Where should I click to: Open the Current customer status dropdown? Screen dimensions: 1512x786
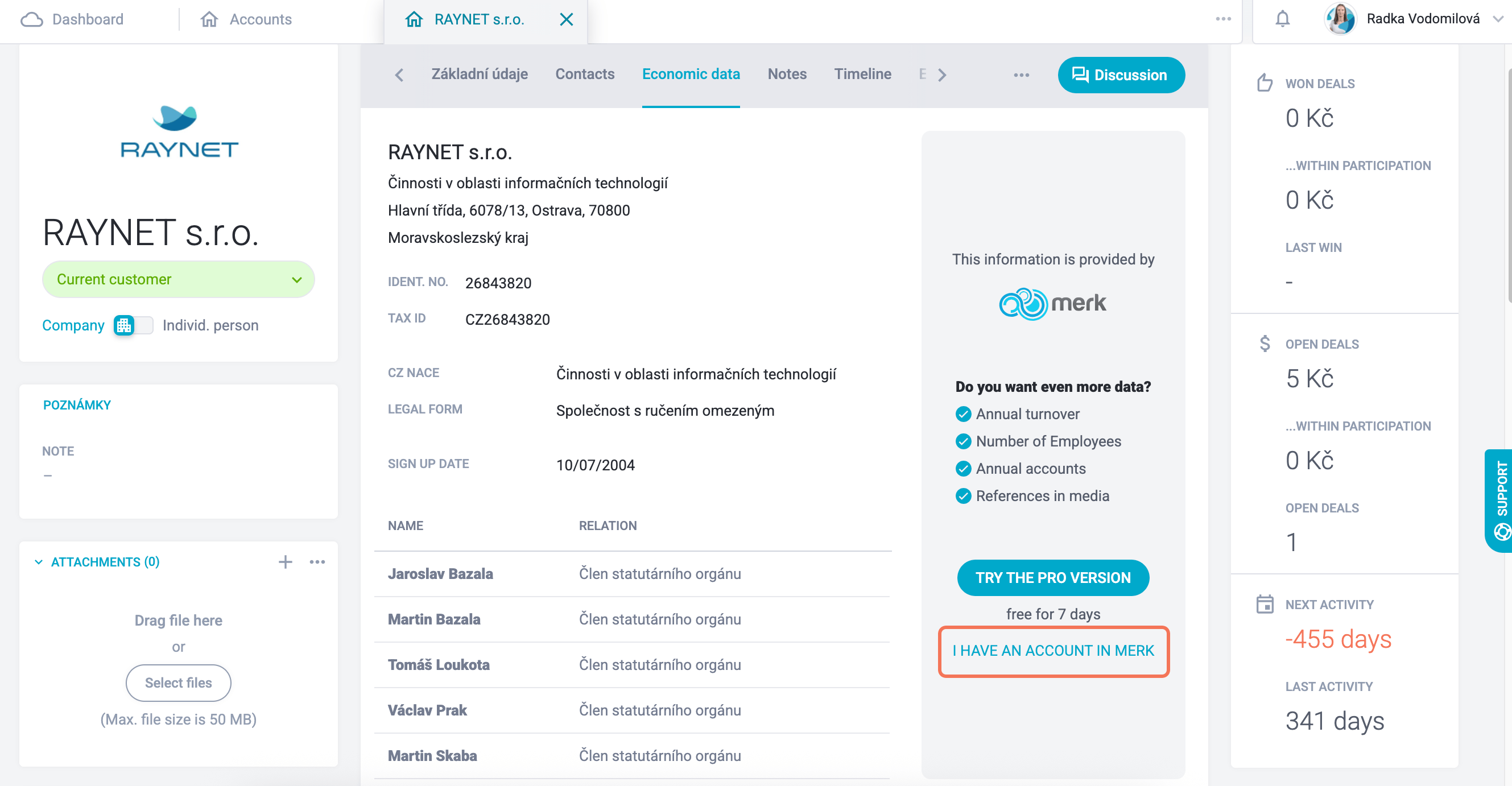tap(179, 279)
